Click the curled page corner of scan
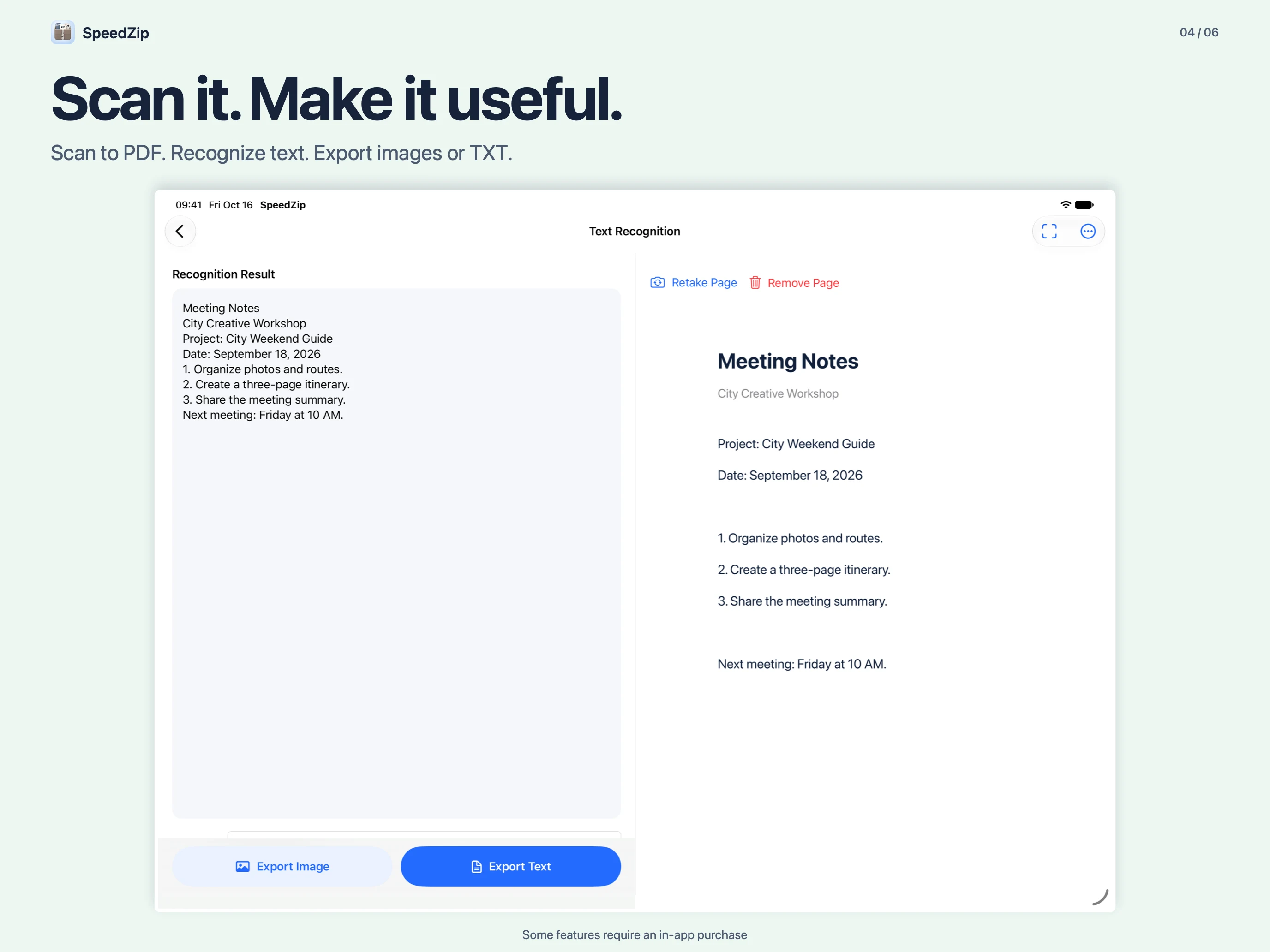Screen dimensions: 1270x952 pyautogui.click(x=1100, y=898)
